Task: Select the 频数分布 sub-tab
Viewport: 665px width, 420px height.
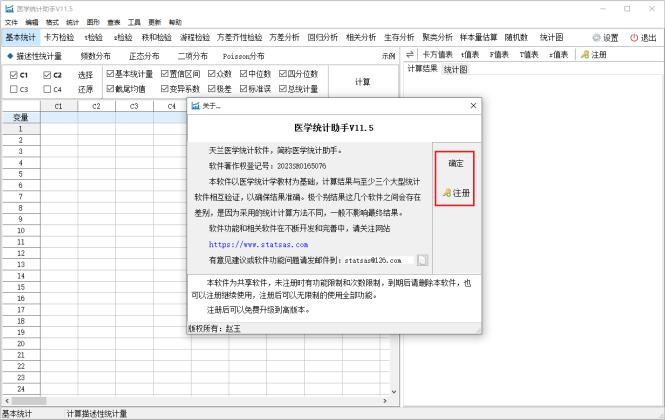Action: tap(95, 56)
